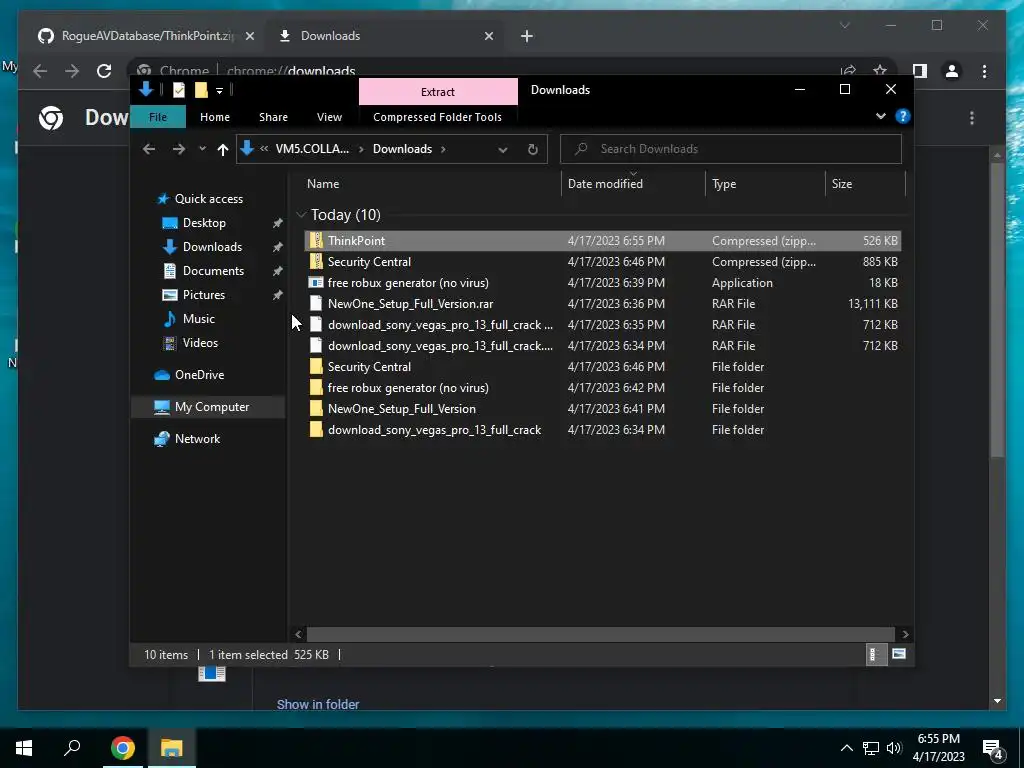The width and height of the screenshot is (1024, 768).
Task: Select Security Central zip file icon
Action: point(316,261)
